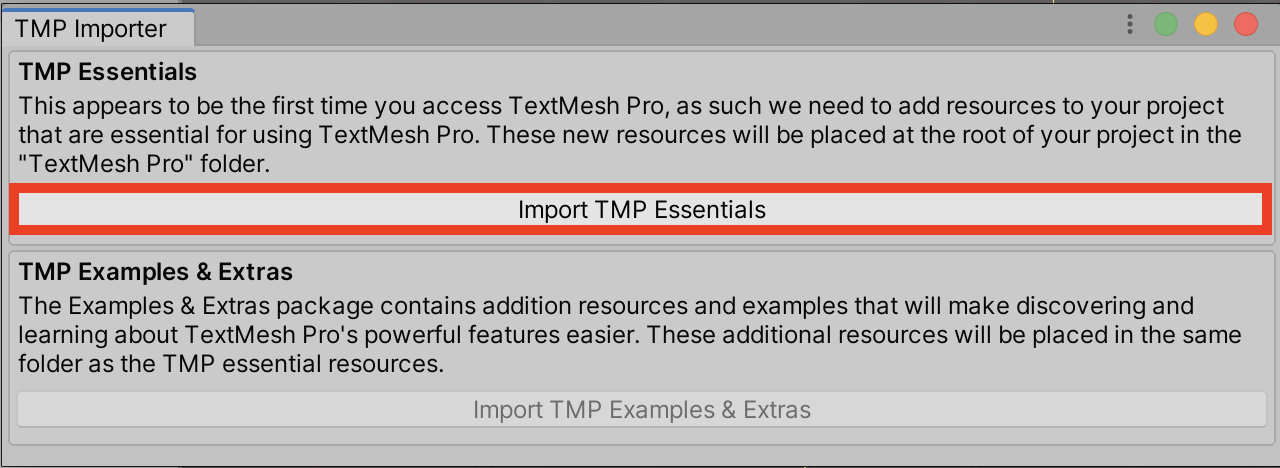This screenshot has height=468, width=1280.
Task: Click the TMP Examples & Extras heading
Action: click(155, 271)
